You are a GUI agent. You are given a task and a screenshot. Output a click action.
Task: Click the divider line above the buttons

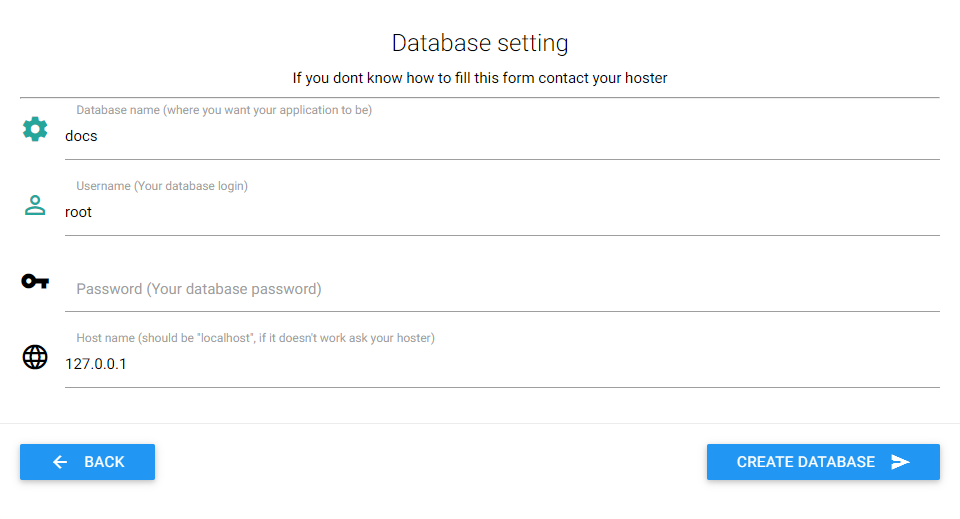point(480,423)
